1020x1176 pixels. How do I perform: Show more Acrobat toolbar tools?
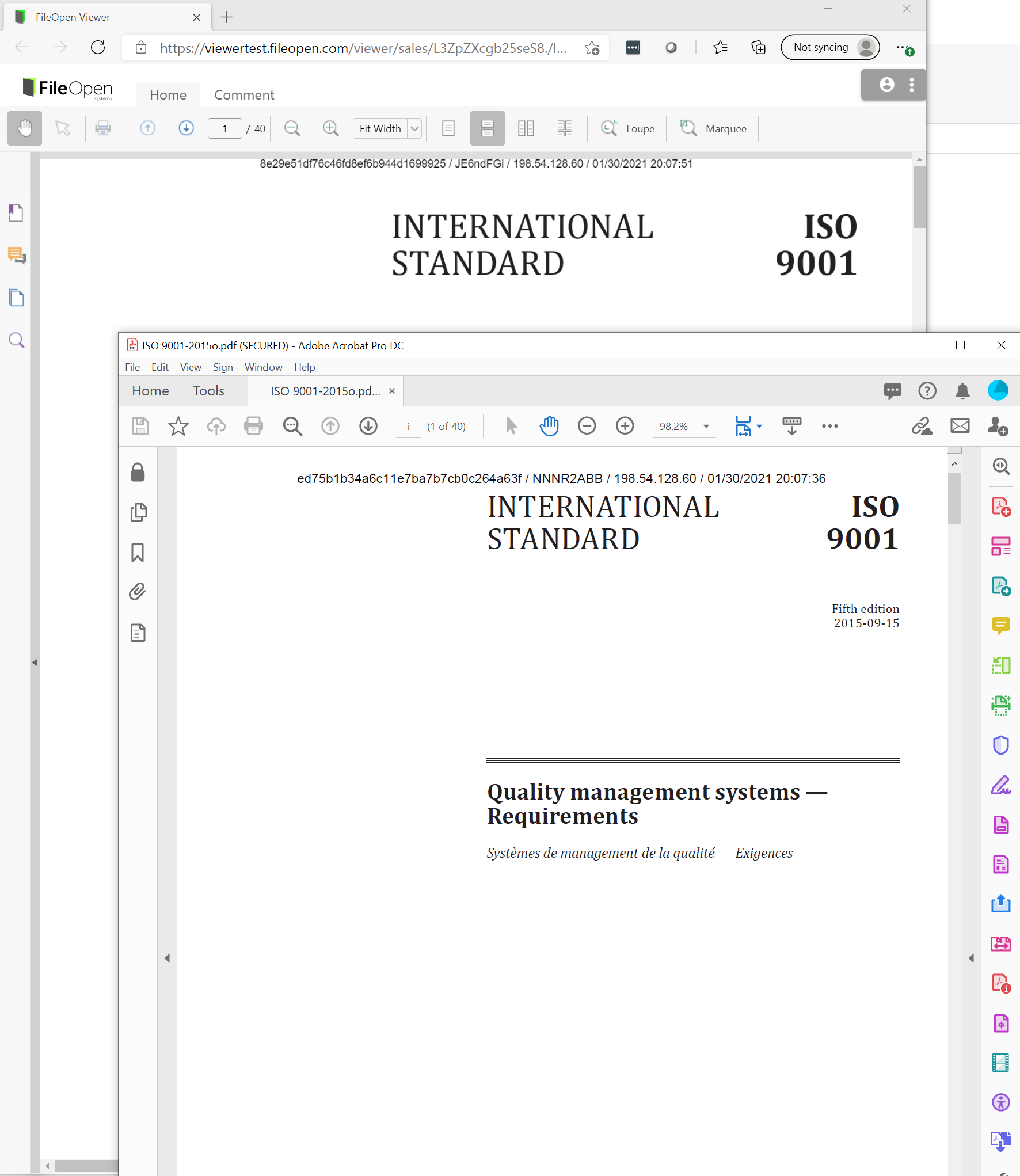point(829,427)
